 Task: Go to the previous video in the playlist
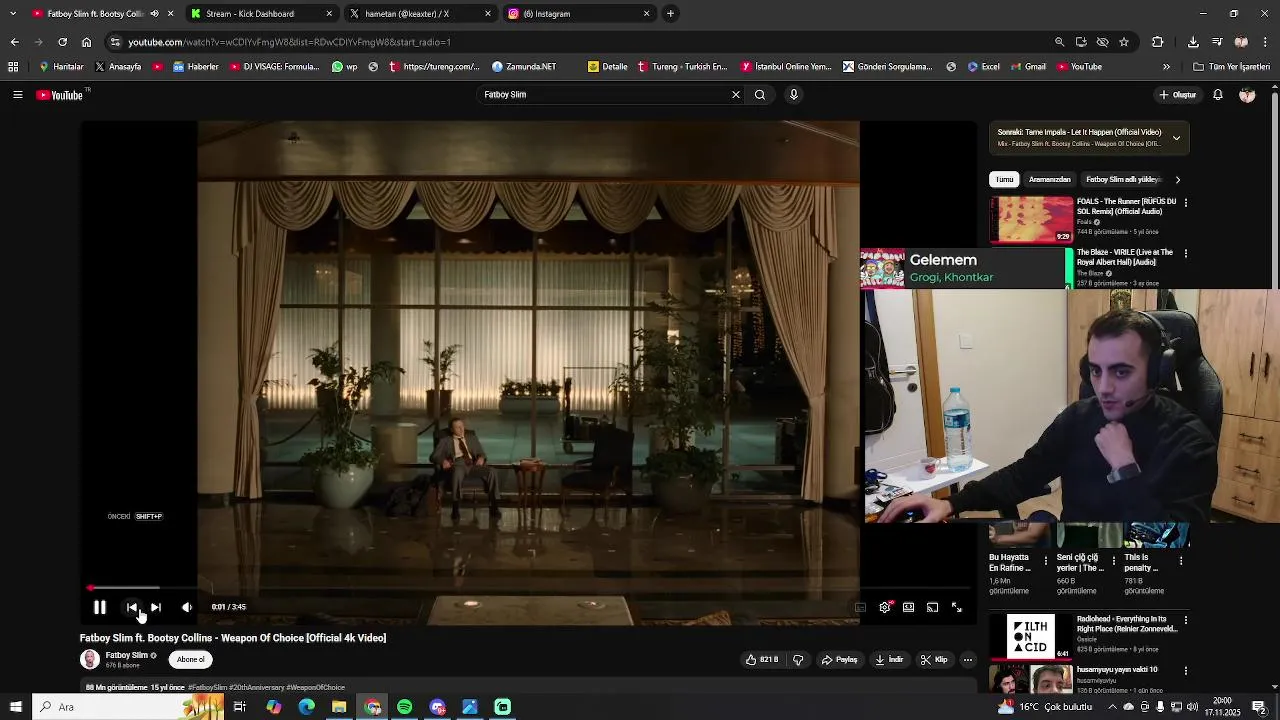[132, 607]
